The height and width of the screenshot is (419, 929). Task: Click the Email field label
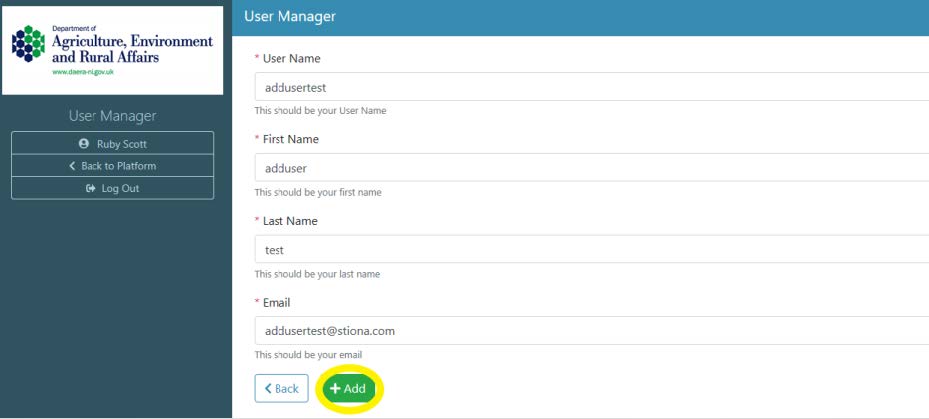click(277, 302)
